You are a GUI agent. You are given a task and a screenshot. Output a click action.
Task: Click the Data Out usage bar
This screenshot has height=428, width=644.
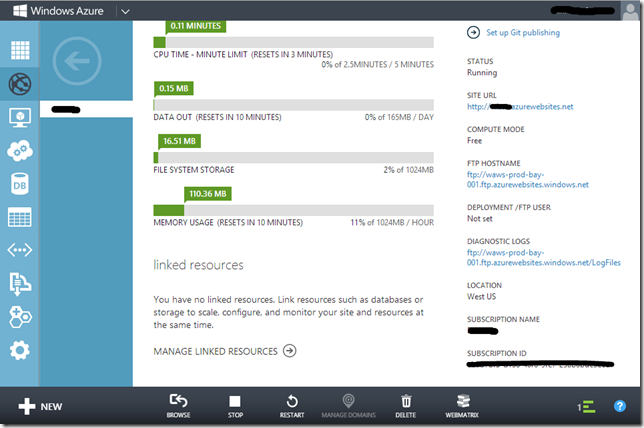pos(294,105)
